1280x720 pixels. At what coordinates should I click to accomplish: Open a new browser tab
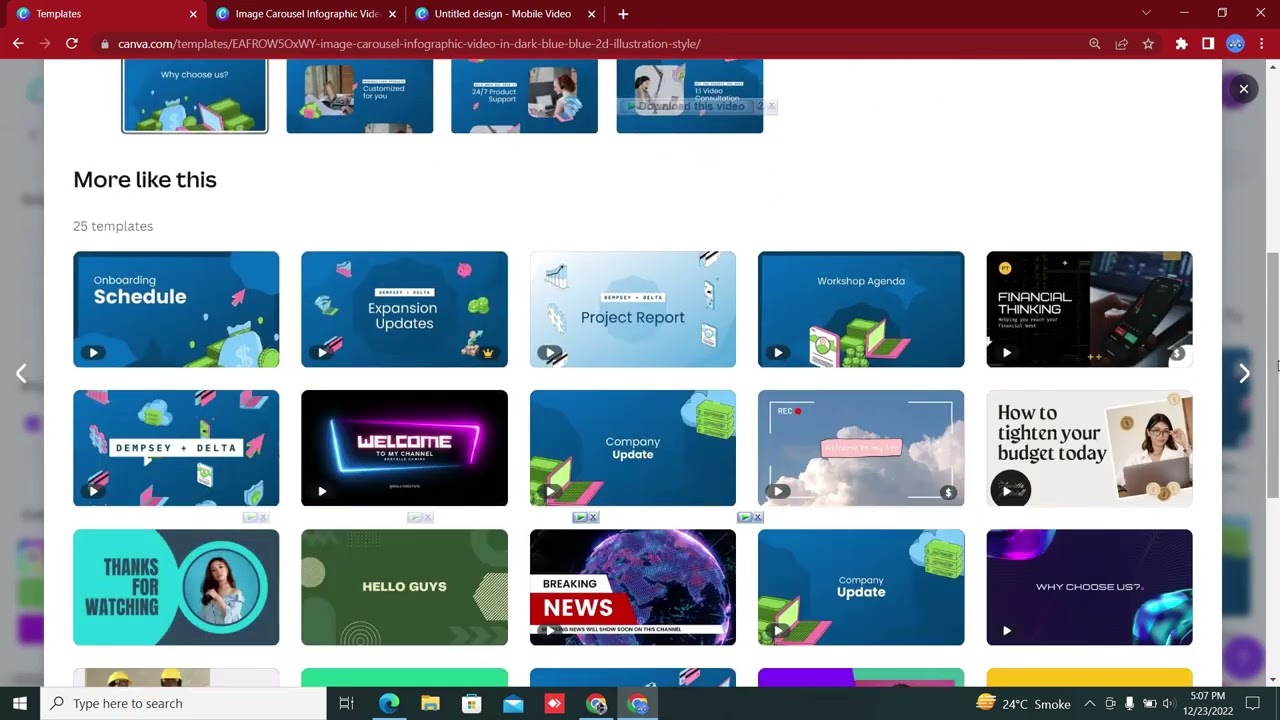(623, 14)
